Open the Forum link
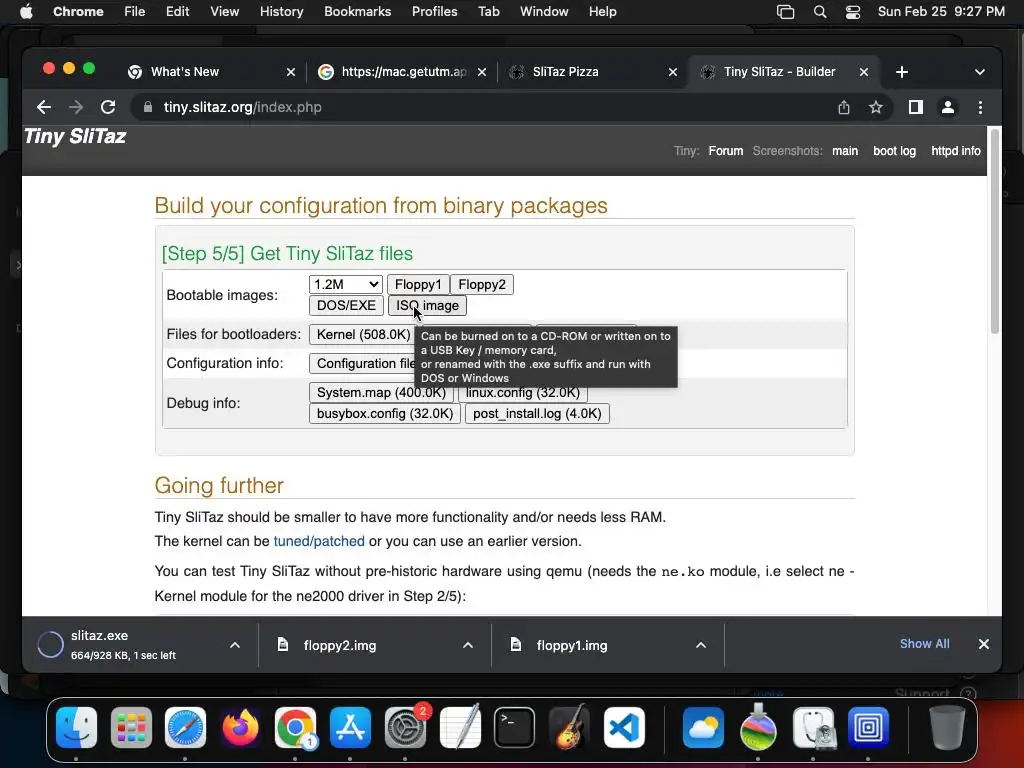This screenshot has height=768, width=1024. tap(726, 151)
